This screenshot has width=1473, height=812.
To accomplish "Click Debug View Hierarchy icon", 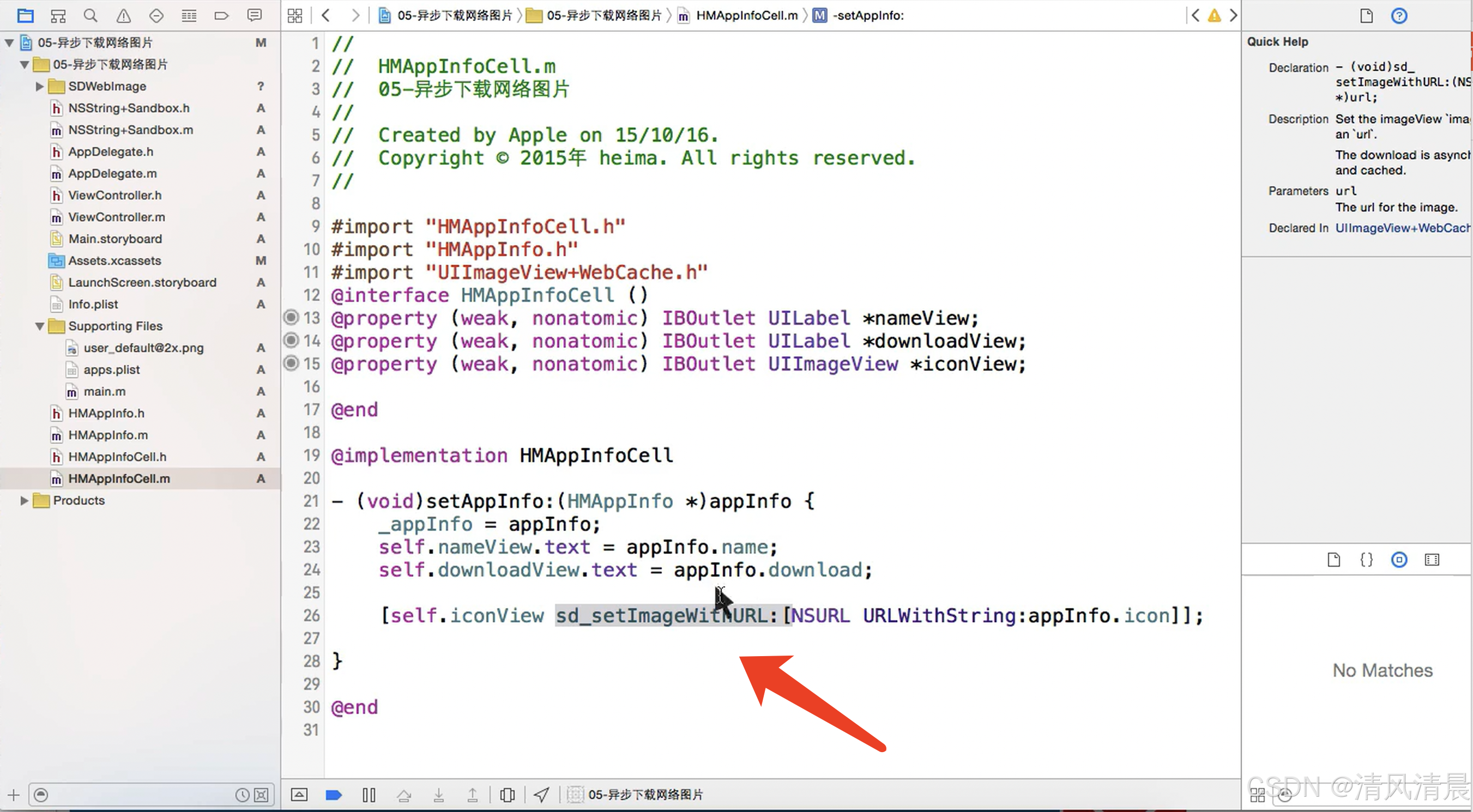I will [506, 795].
